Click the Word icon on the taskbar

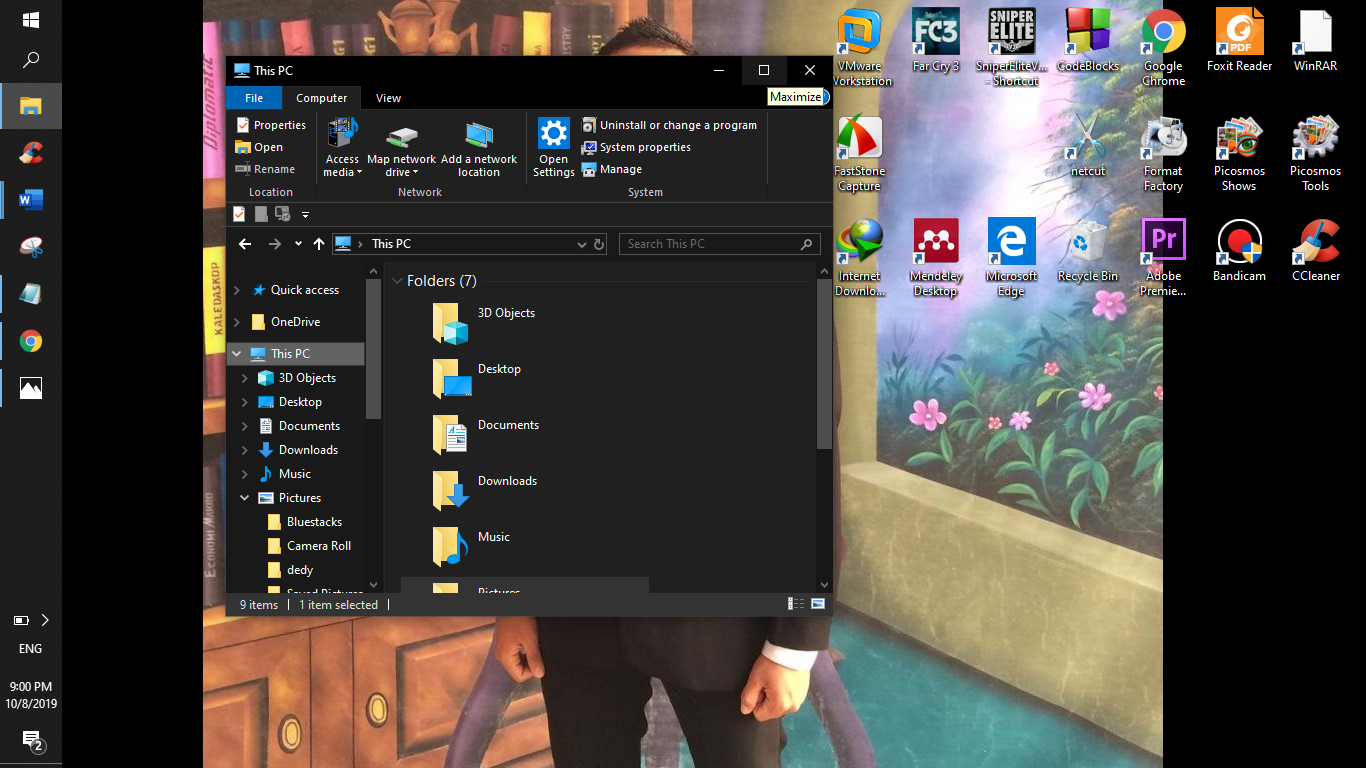pyautogui.click(x=31, y=200)
